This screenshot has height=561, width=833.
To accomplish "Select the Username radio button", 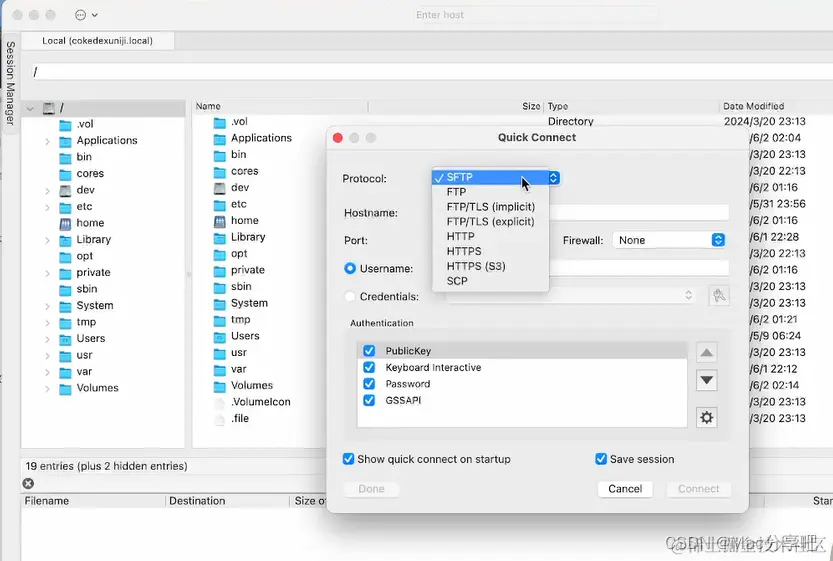I will [x=350, y=268].
